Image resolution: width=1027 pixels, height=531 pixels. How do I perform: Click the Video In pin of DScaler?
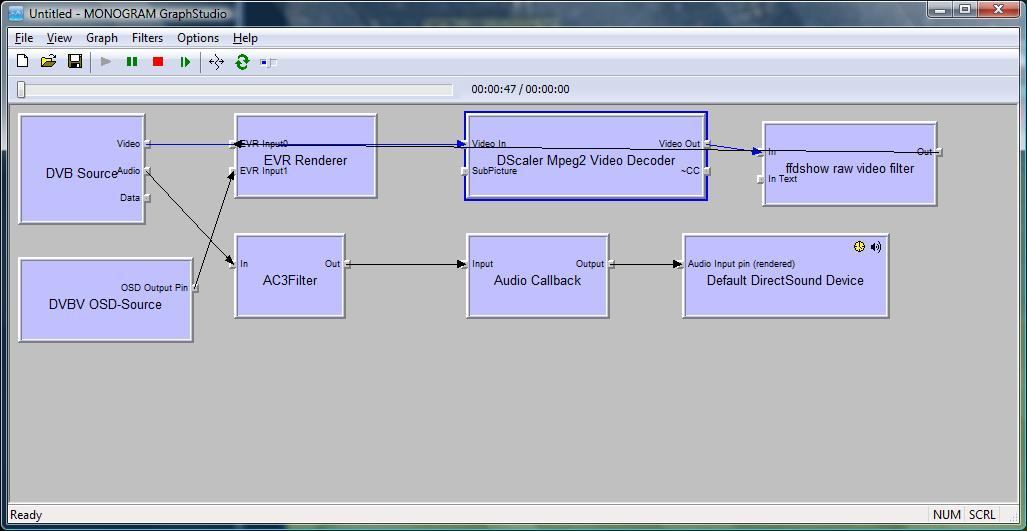tap(463, 144)
